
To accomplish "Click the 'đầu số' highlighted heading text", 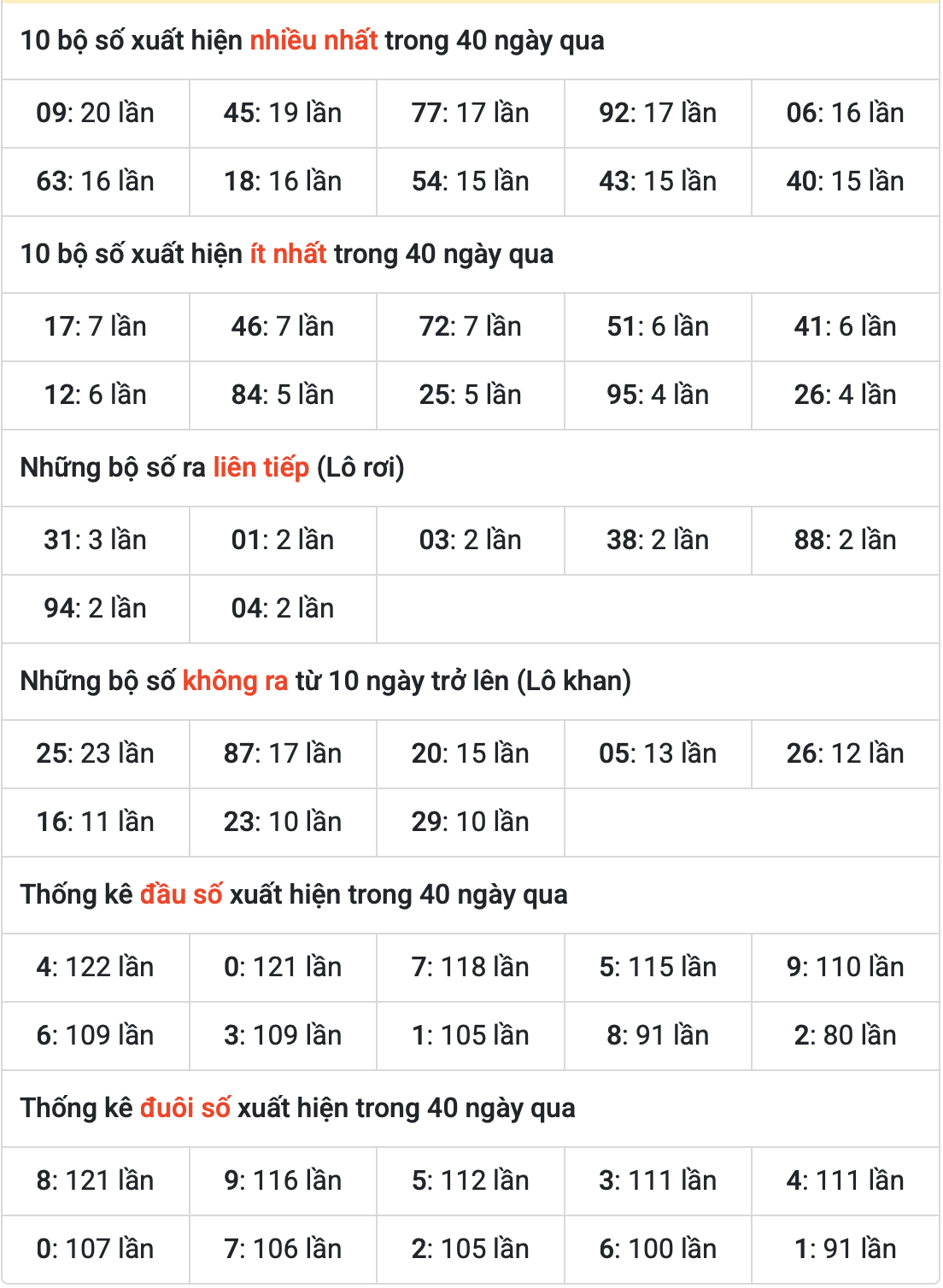I will 181,894.
